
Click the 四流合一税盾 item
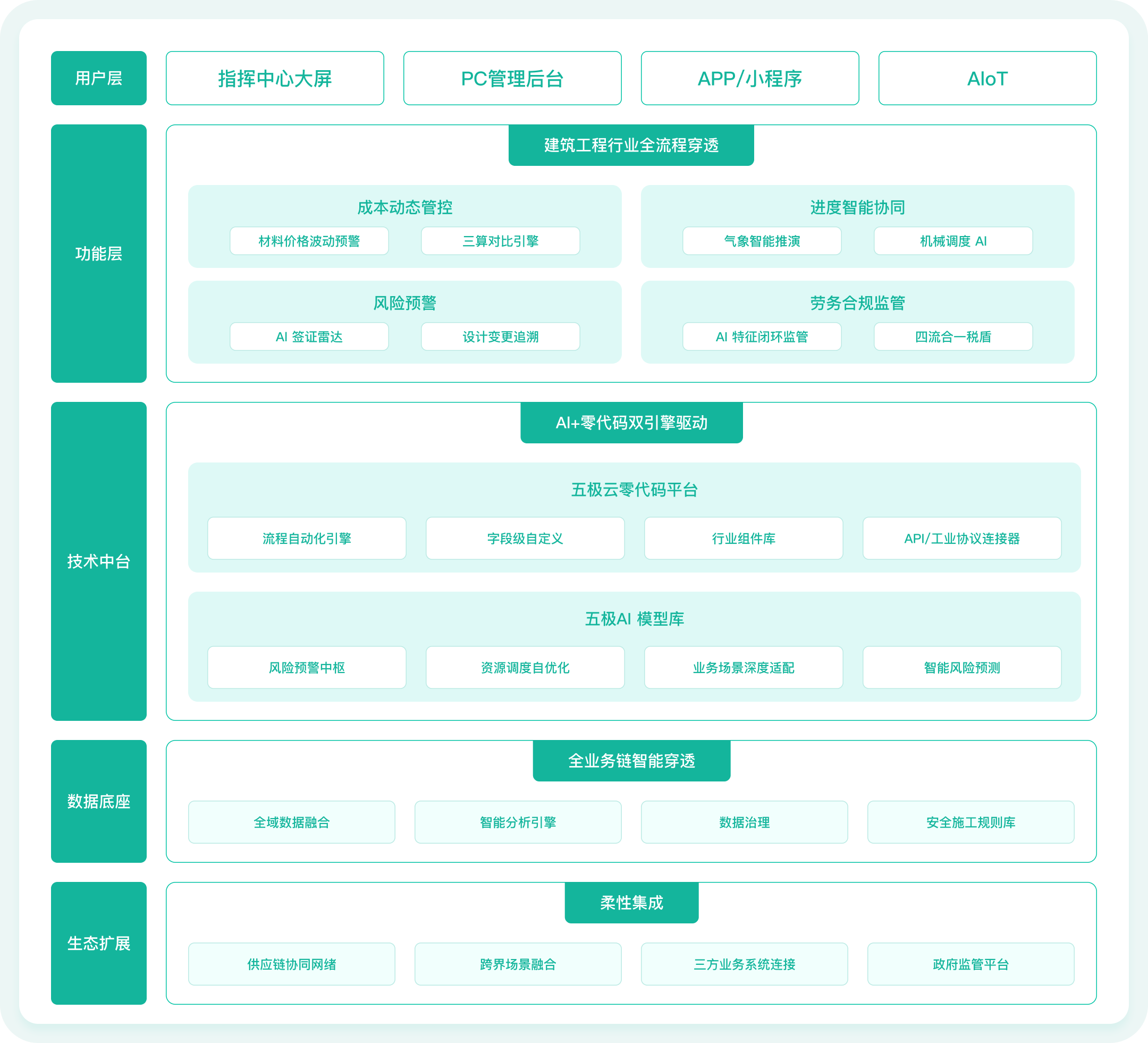953,337
